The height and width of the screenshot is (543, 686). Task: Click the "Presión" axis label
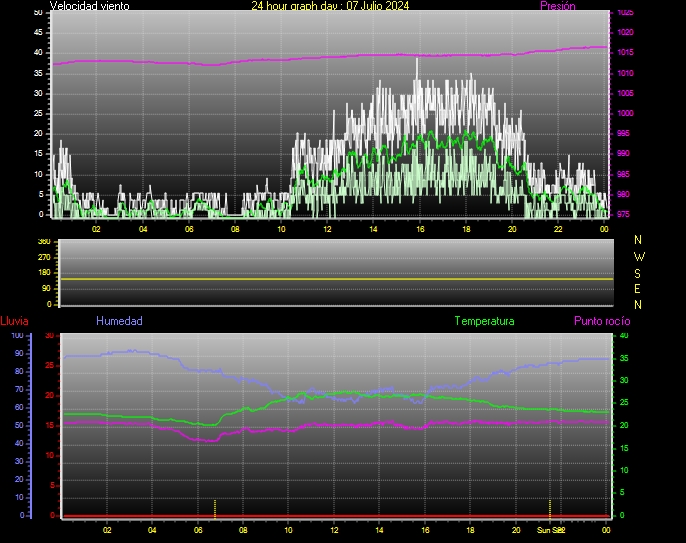coord(557,6)
